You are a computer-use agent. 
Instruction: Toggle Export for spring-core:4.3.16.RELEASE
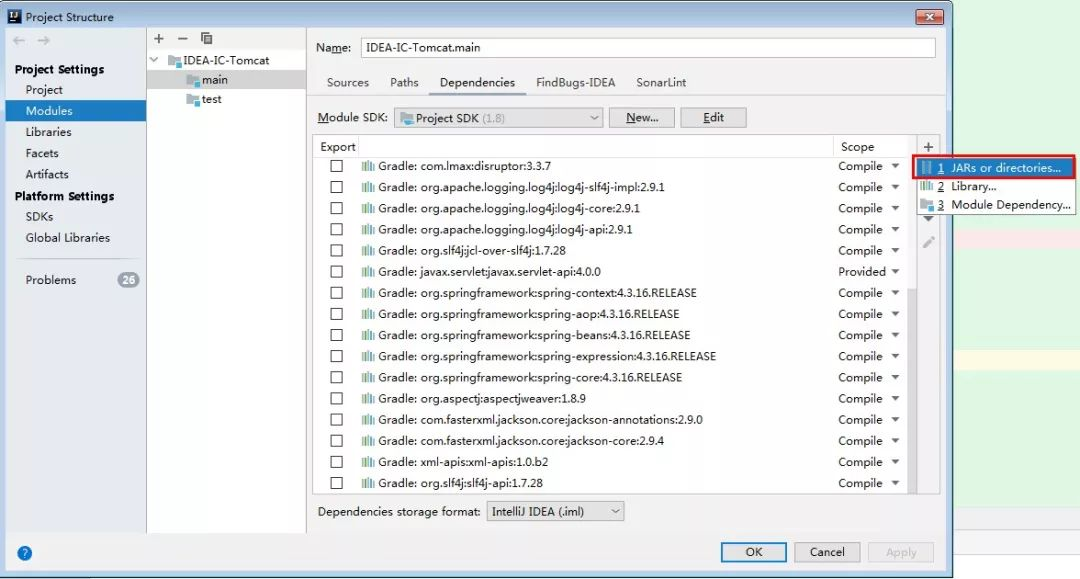tap(336, 377)
